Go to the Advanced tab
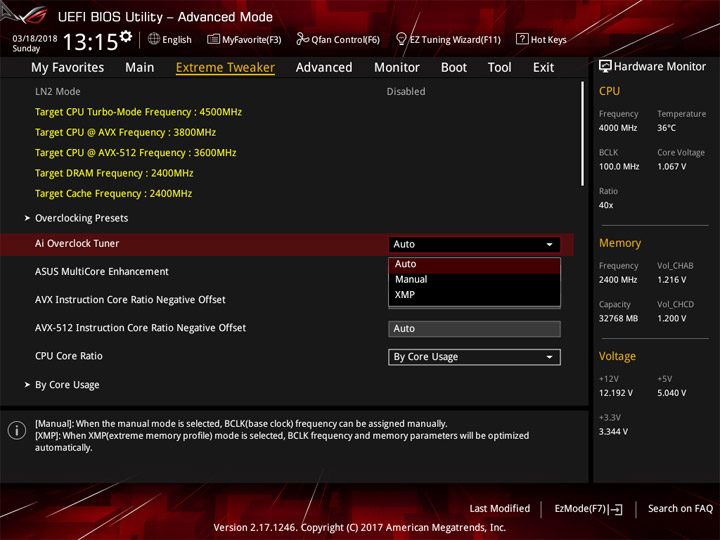The image size is (720, 540). click(x=324, y=68)
